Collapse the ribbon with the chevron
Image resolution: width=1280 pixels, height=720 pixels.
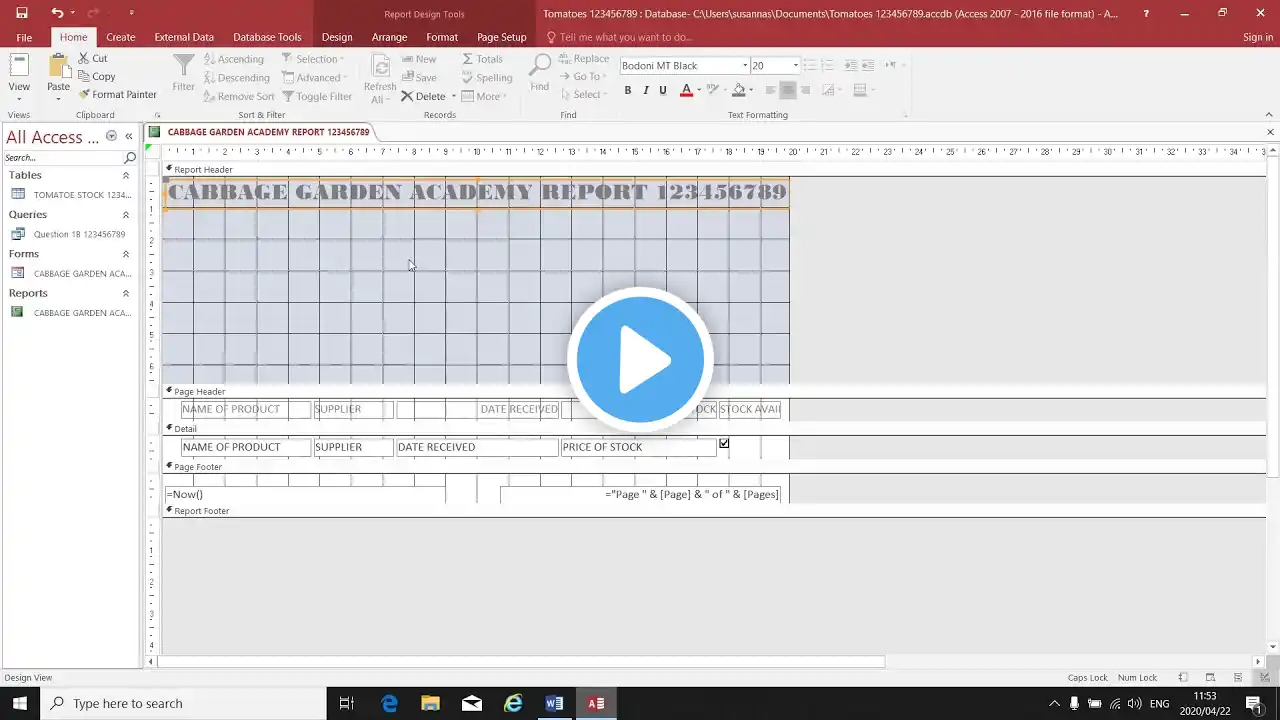point(1270,115)
